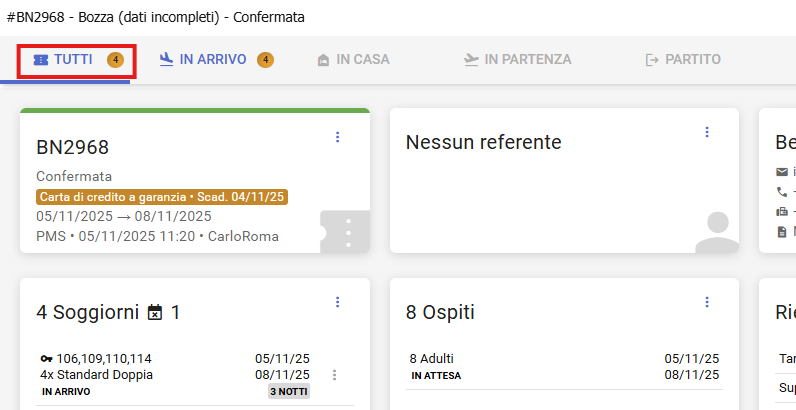Switch to the IN PARTENZA tab
796x410 pixels.
[518, 59]
